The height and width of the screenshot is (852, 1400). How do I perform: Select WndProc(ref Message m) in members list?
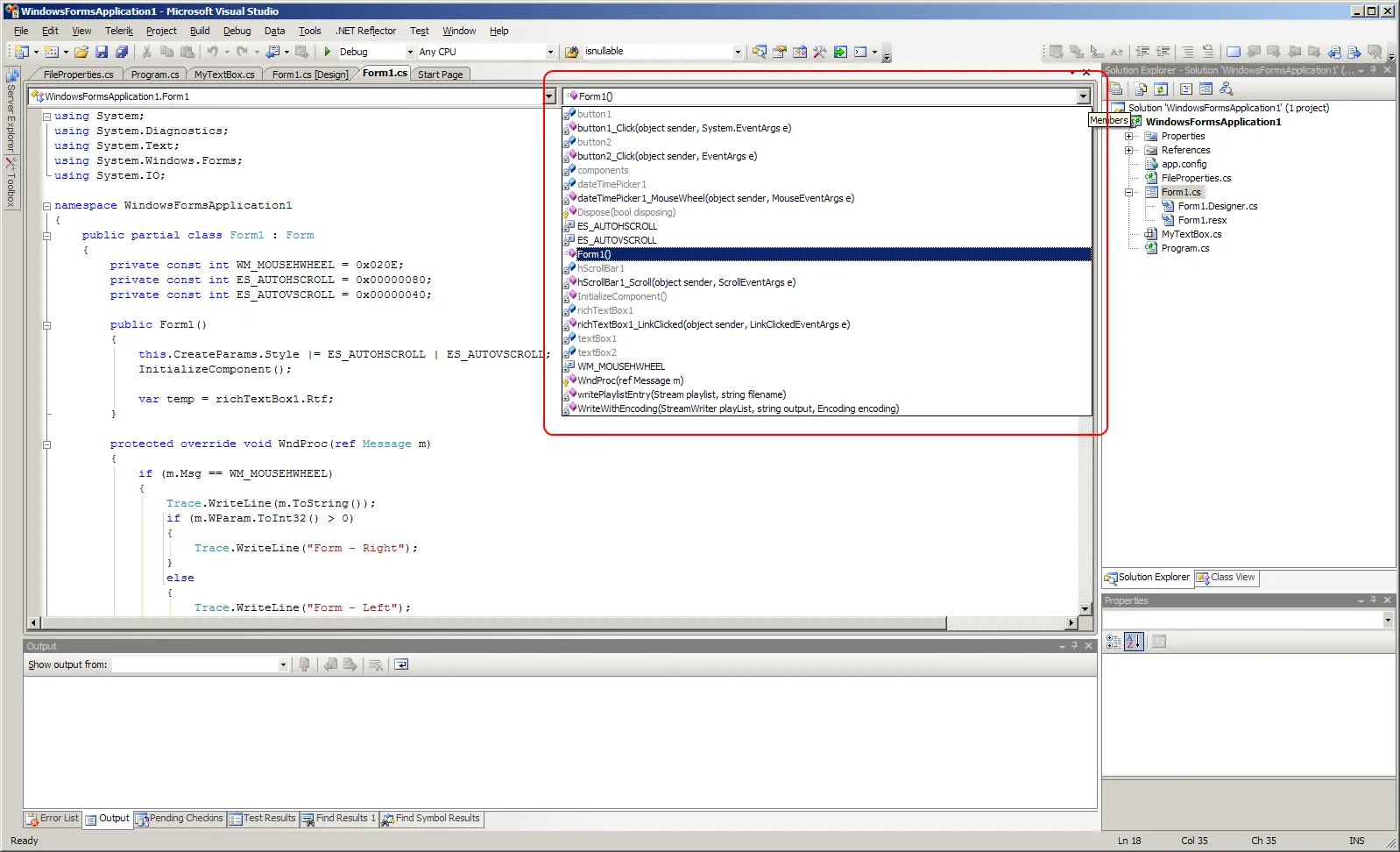coord(630,380)
